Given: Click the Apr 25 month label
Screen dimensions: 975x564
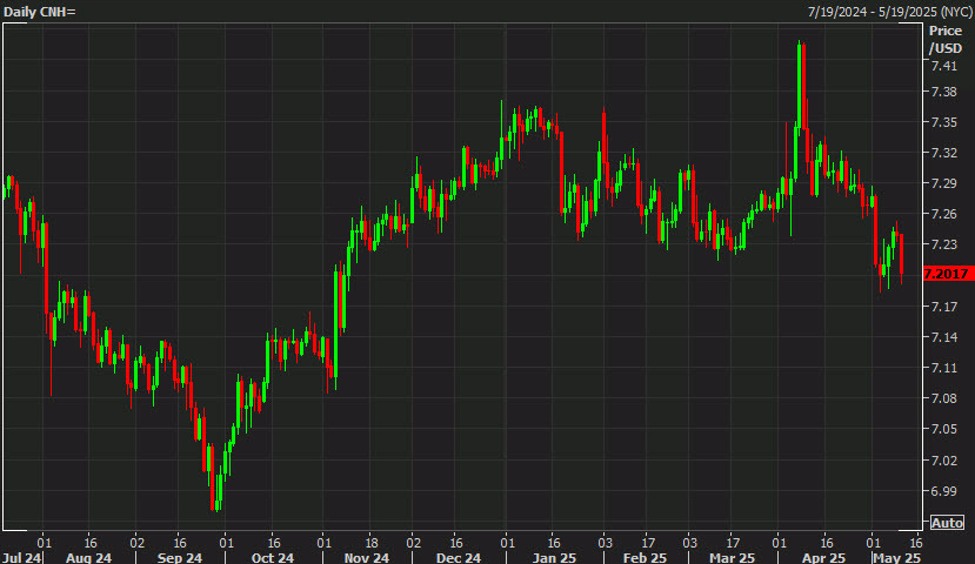Looking at the screenshot, I should [x=824, y=557].
